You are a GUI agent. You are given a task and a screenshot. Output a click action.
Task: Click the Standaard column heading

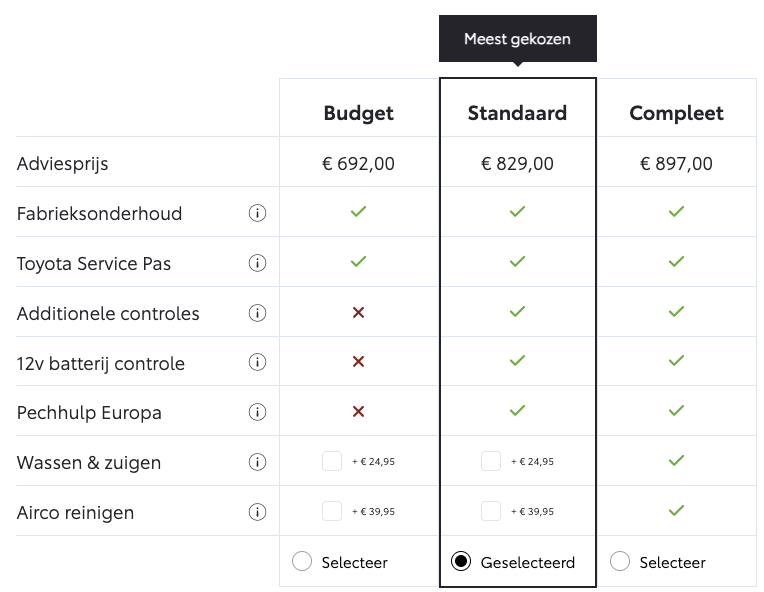tap(517, 113)
